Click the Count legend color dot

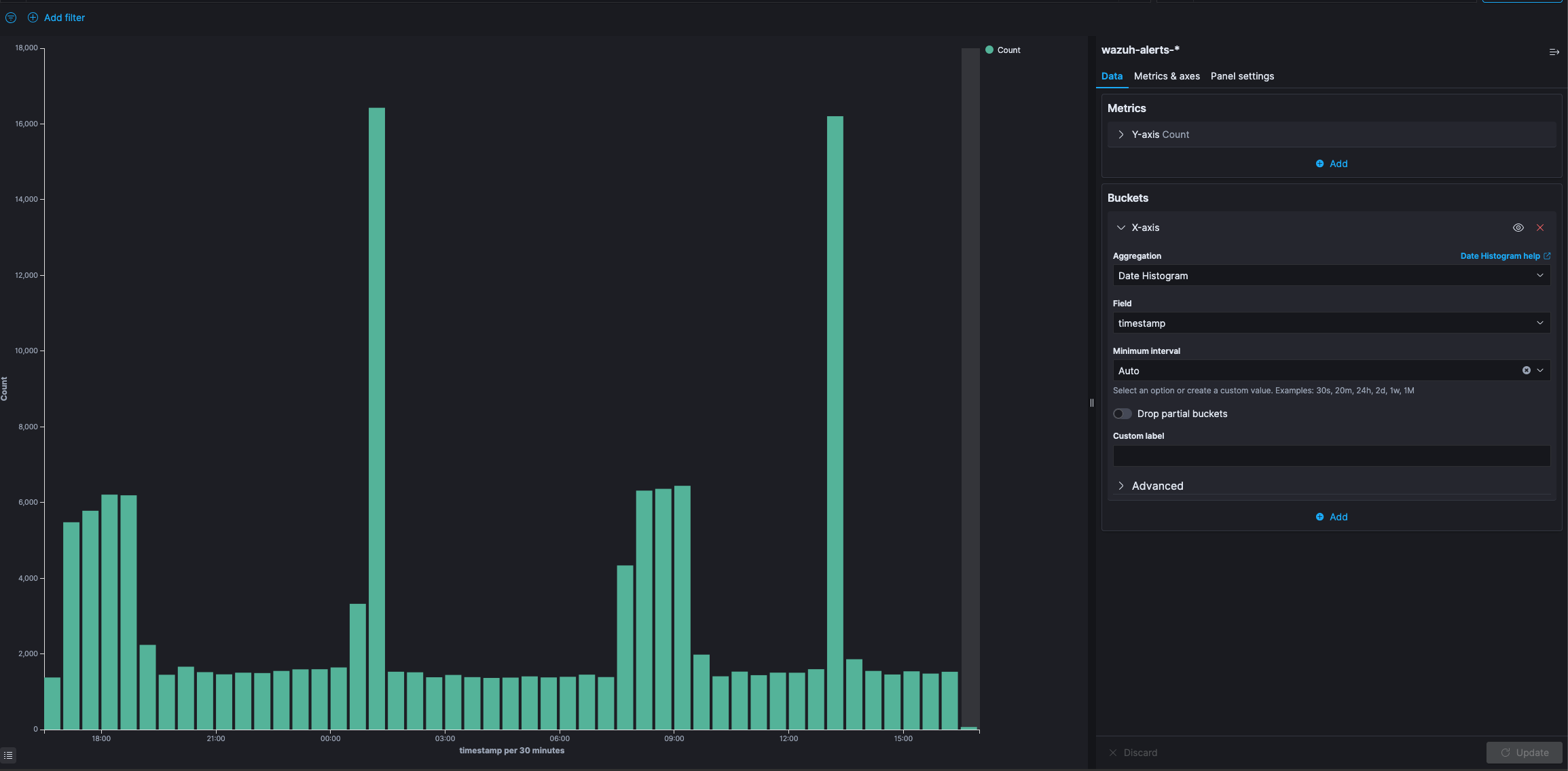click(989, 50)
